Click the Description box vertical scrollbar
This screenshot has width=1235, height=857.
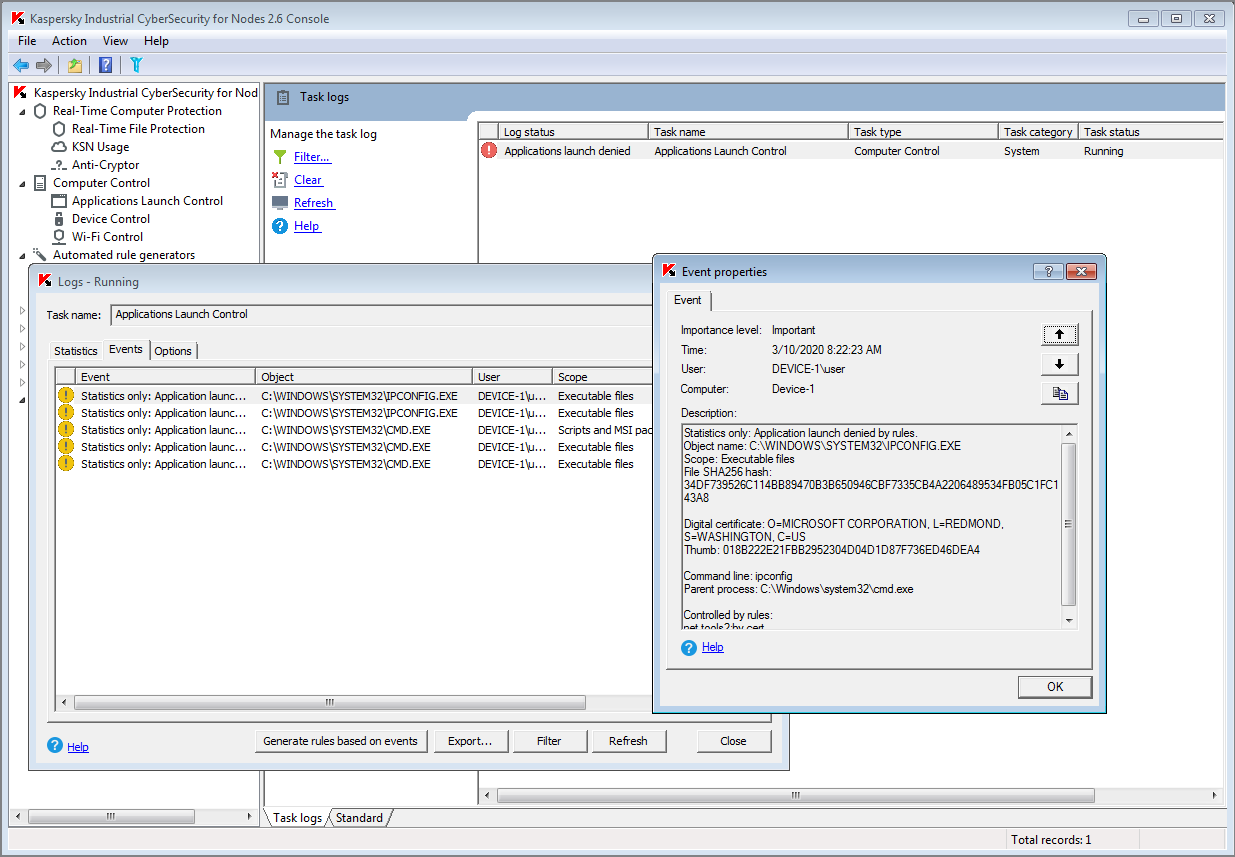pyautogui.click(x=1068, y=524)
